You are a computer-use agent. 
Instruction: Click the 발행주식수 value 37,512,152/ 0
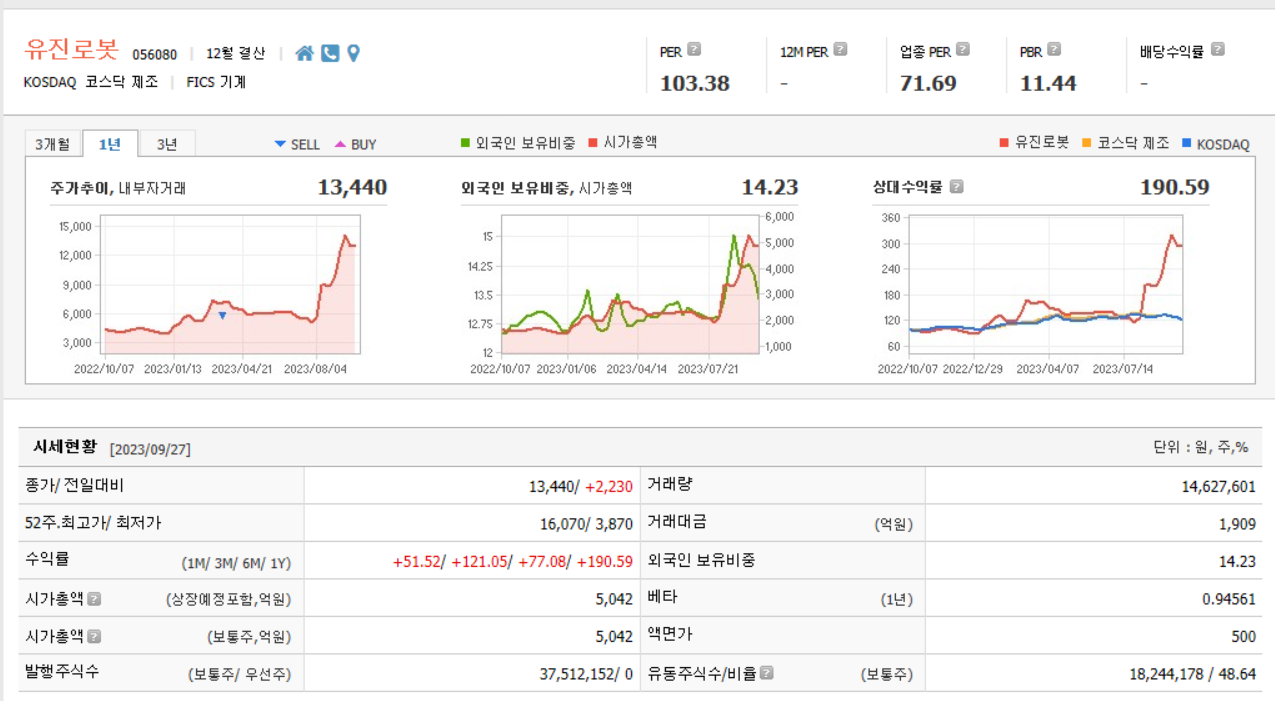click(586, 674)
